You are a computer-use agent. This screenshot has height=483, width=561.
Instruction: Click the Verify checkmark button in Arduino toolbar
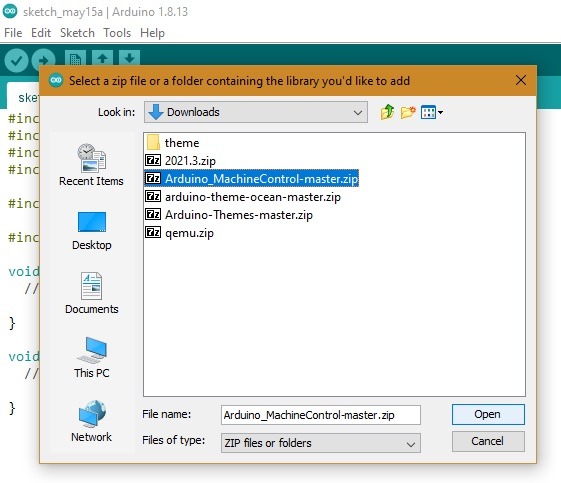(x=16, y=60)
